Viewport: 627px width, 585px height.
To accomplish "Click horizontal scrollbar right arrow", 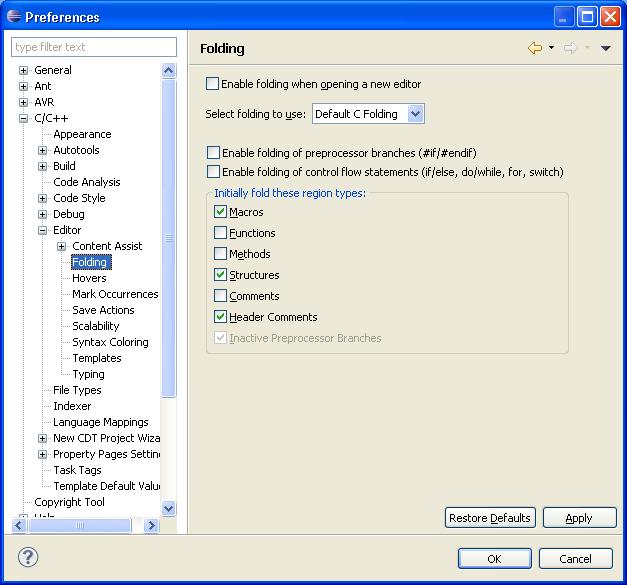I will pyautogui.click(x=151, y=525).
